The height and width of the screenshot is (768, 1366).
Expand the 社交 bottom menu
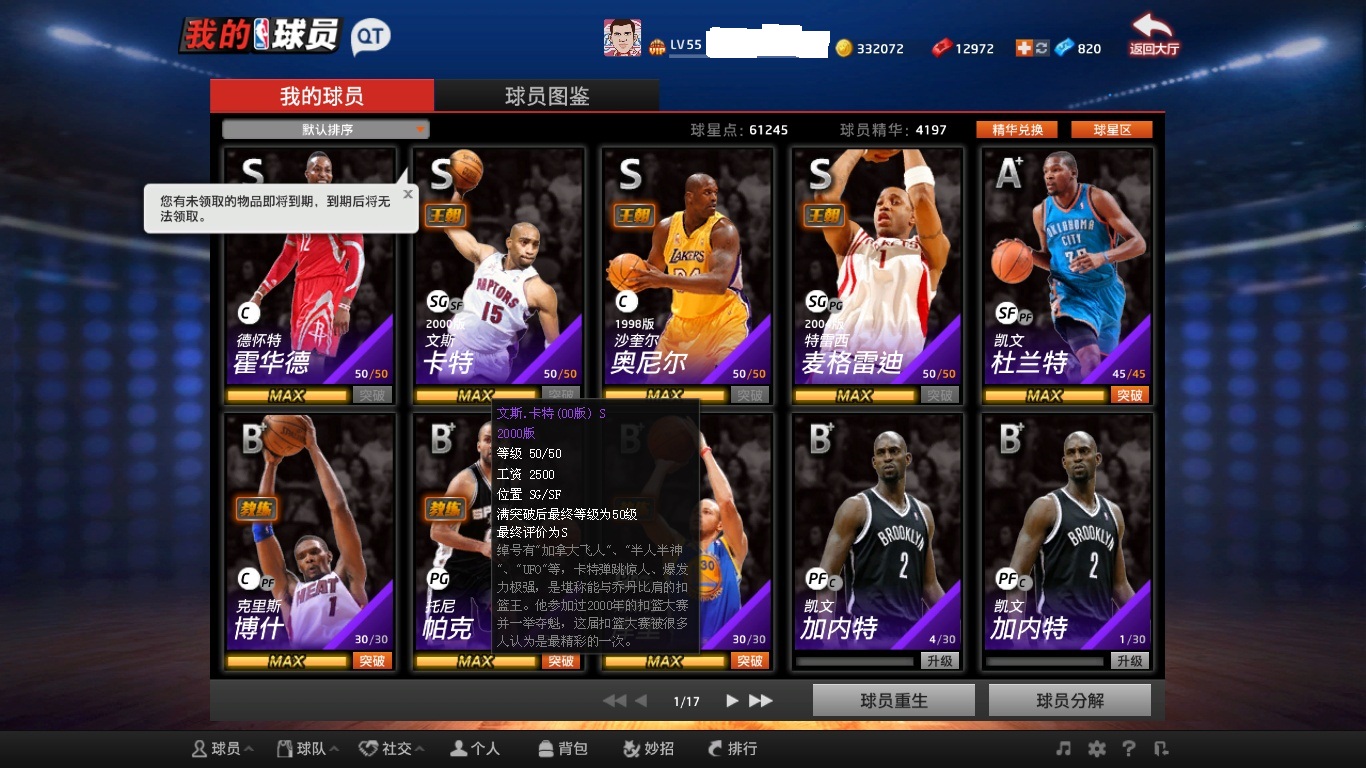pos(393,748)
